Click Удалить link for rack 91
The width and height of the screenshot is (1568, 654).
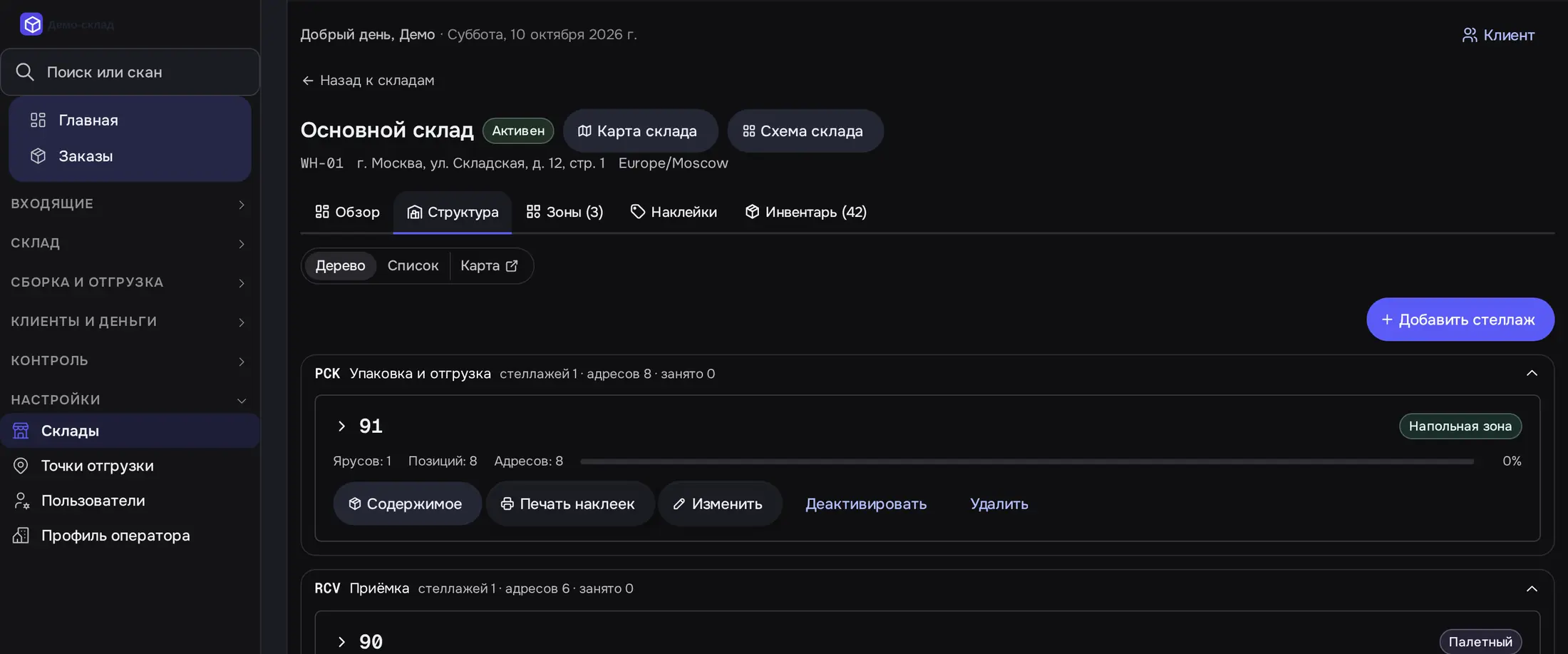999,504
